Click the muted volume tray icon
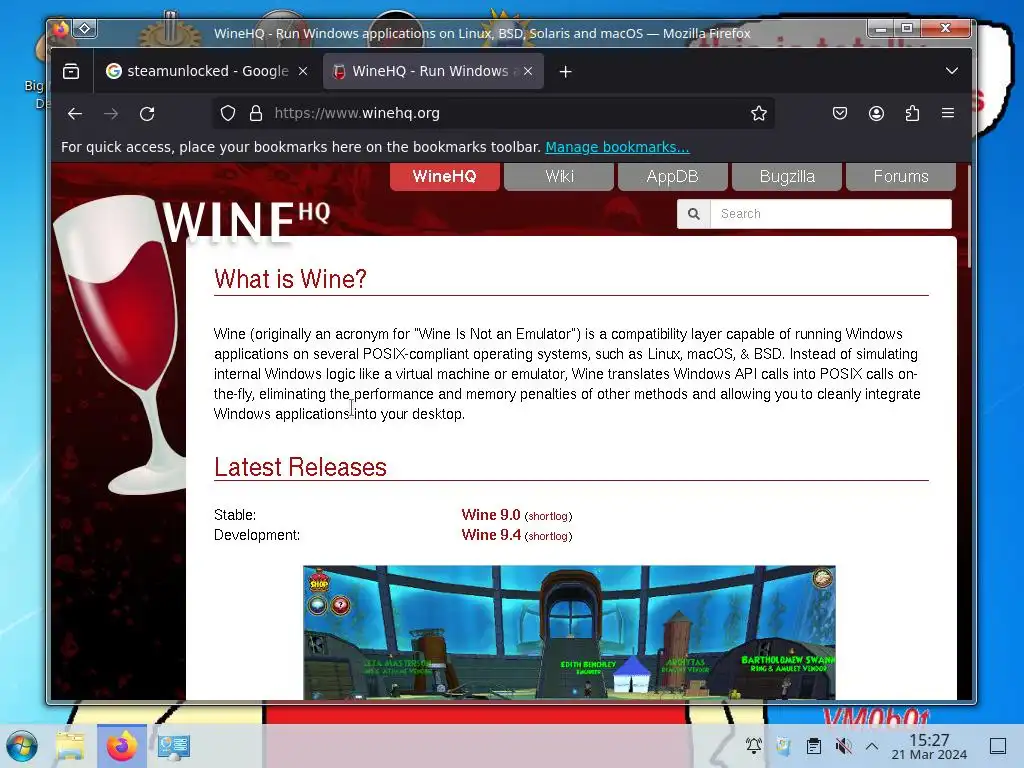The height and width of the screenshot is (768, 1024). (843, 746)
